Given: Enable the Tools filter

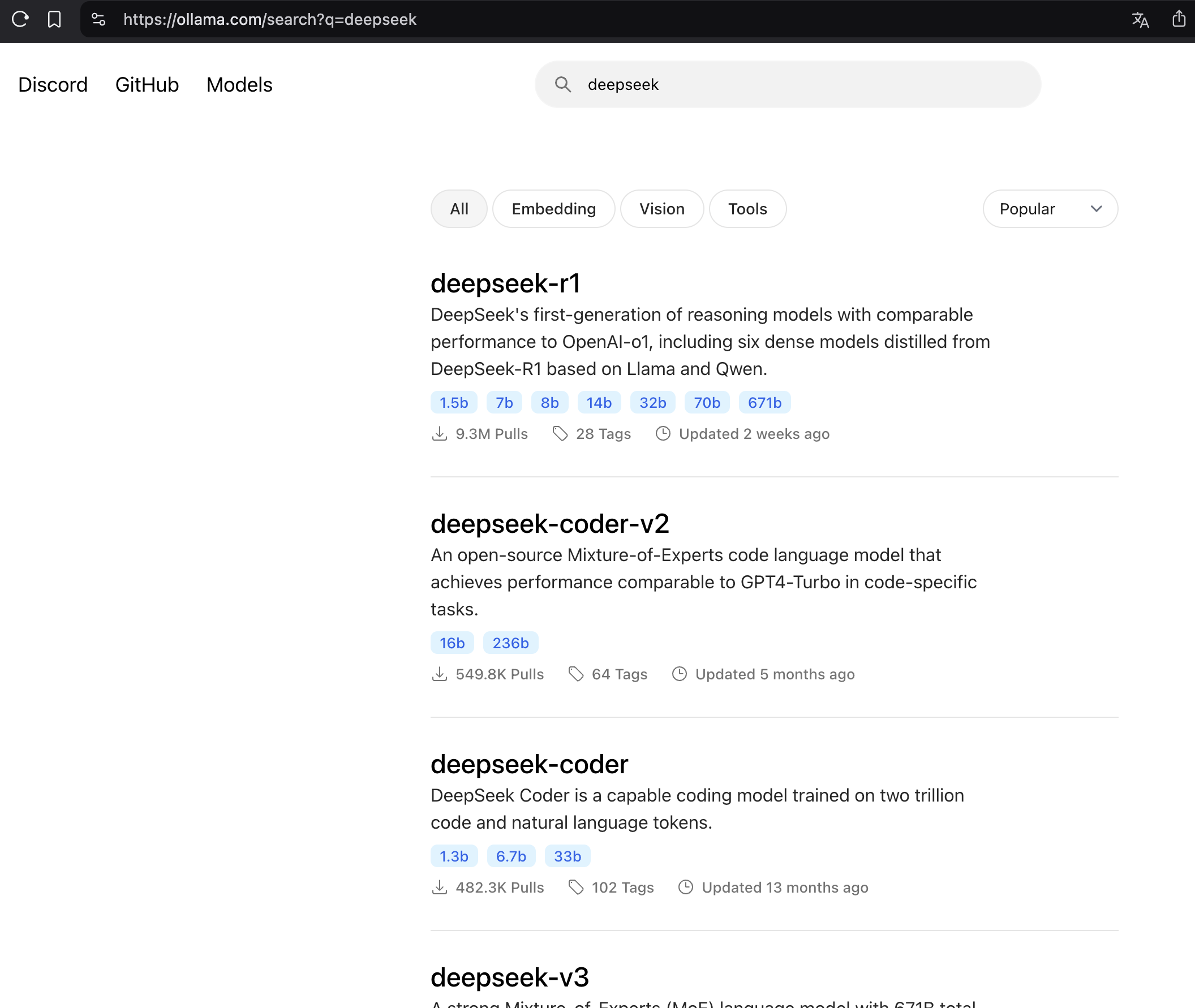Looking at the screenshot, I should pyautogui.click(x=747, y=209).
